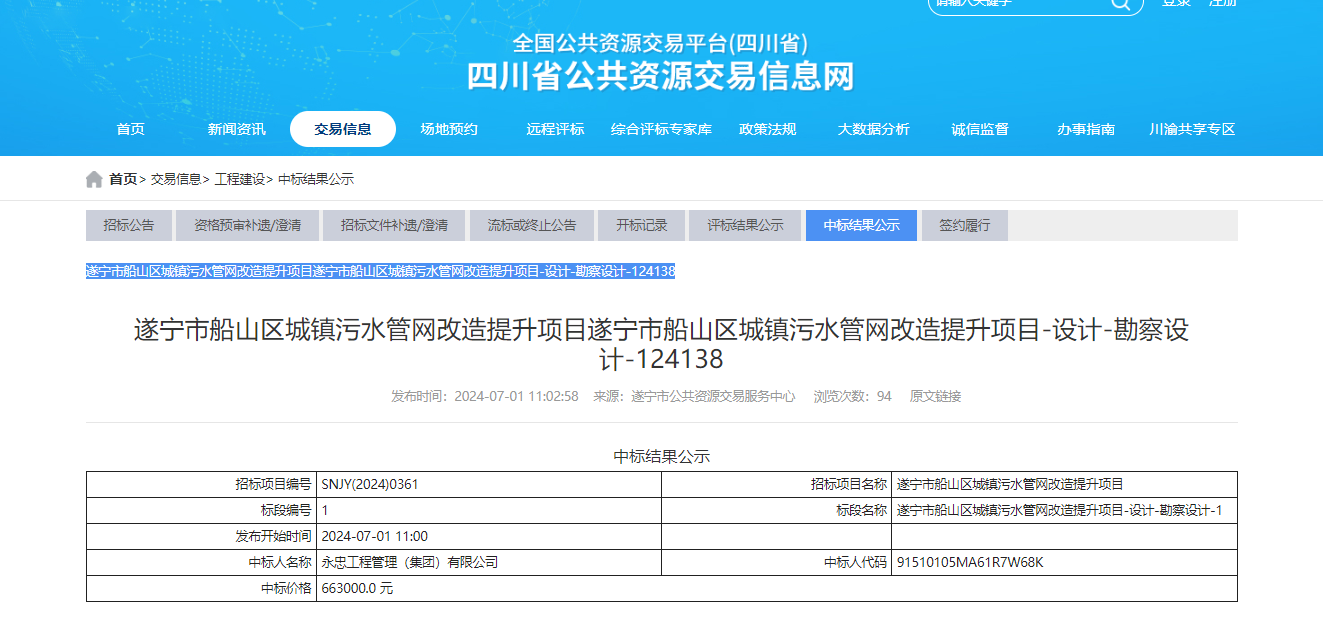Open 综合评标专家库 menu item
This screenshot has height=638, width=1323.
(661, 129)
